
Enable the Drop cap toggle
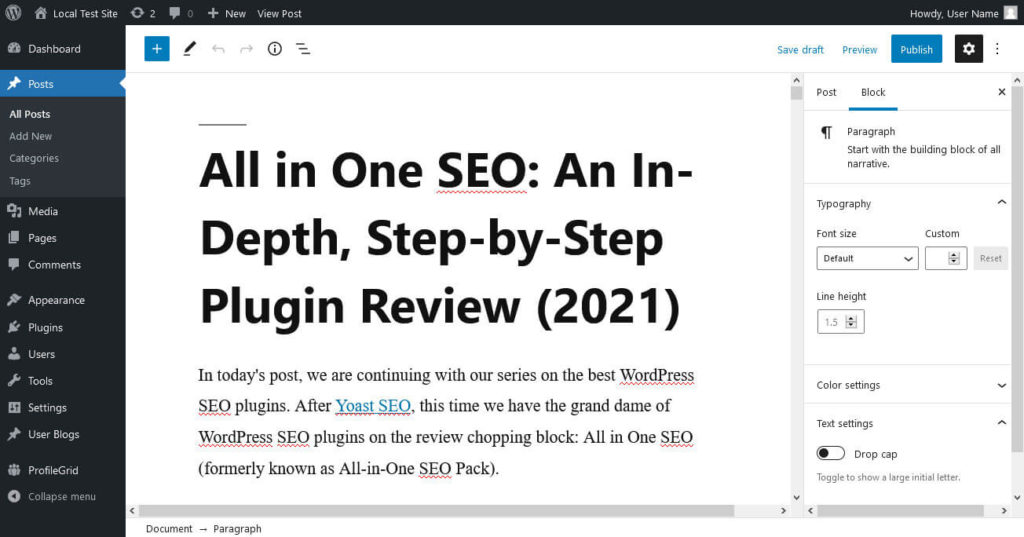click(831, 454)
